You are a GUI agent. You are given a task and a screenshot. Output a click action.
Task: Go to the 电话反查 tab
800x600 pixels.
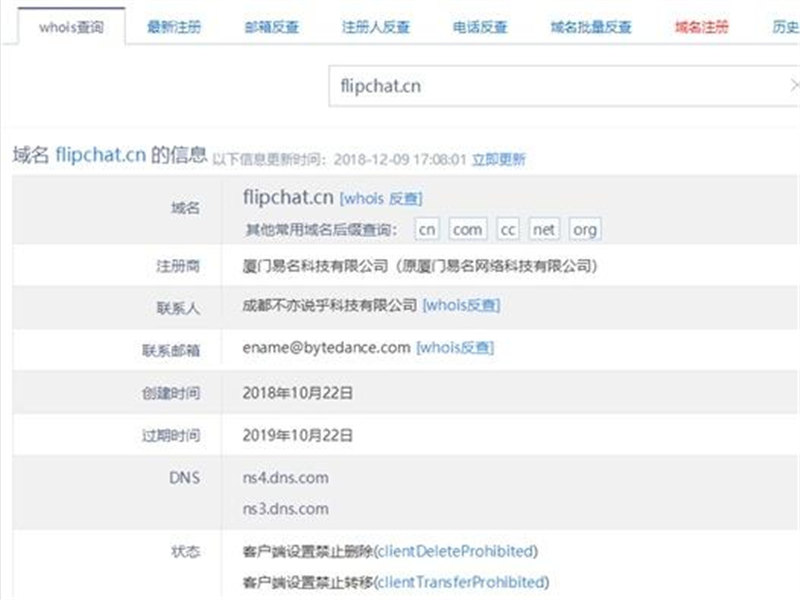(480, 27)
